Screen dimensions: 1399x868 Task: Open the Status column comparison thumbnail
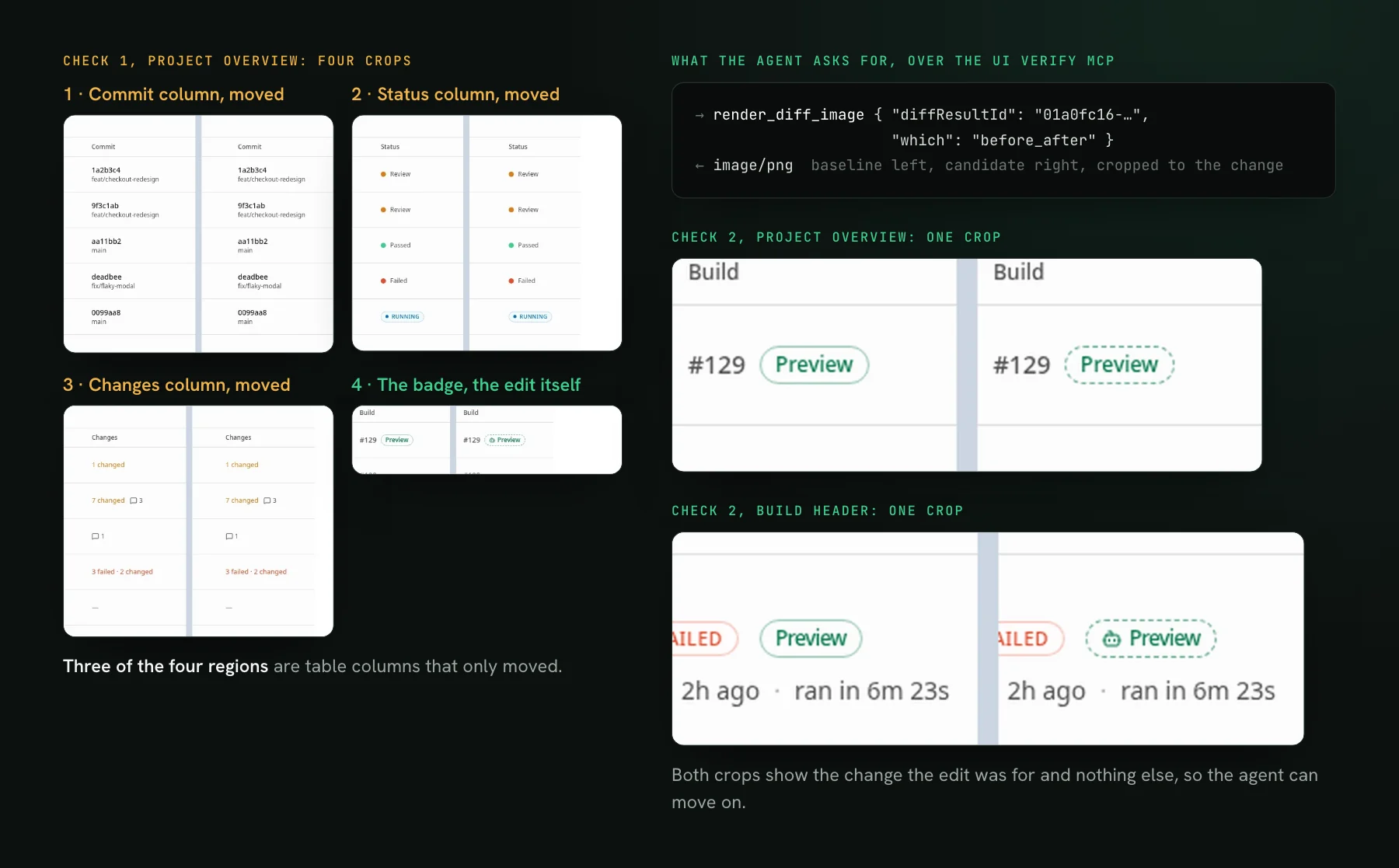487,233
